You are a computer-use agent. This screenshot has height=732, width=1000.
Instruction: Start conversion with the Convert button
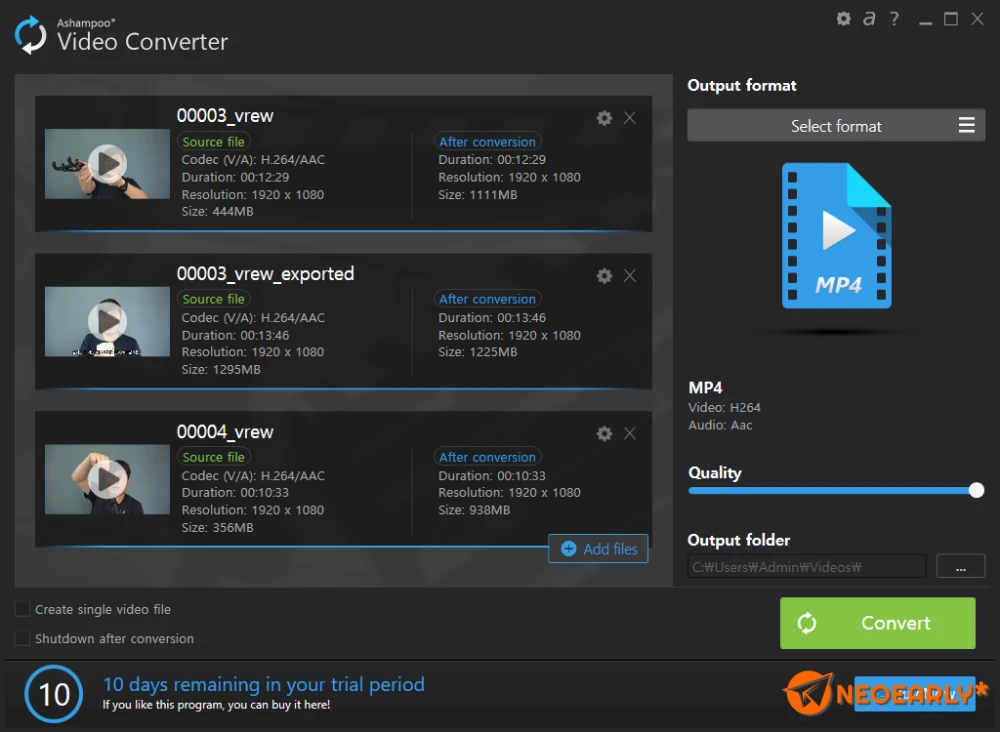pos(878,623)
